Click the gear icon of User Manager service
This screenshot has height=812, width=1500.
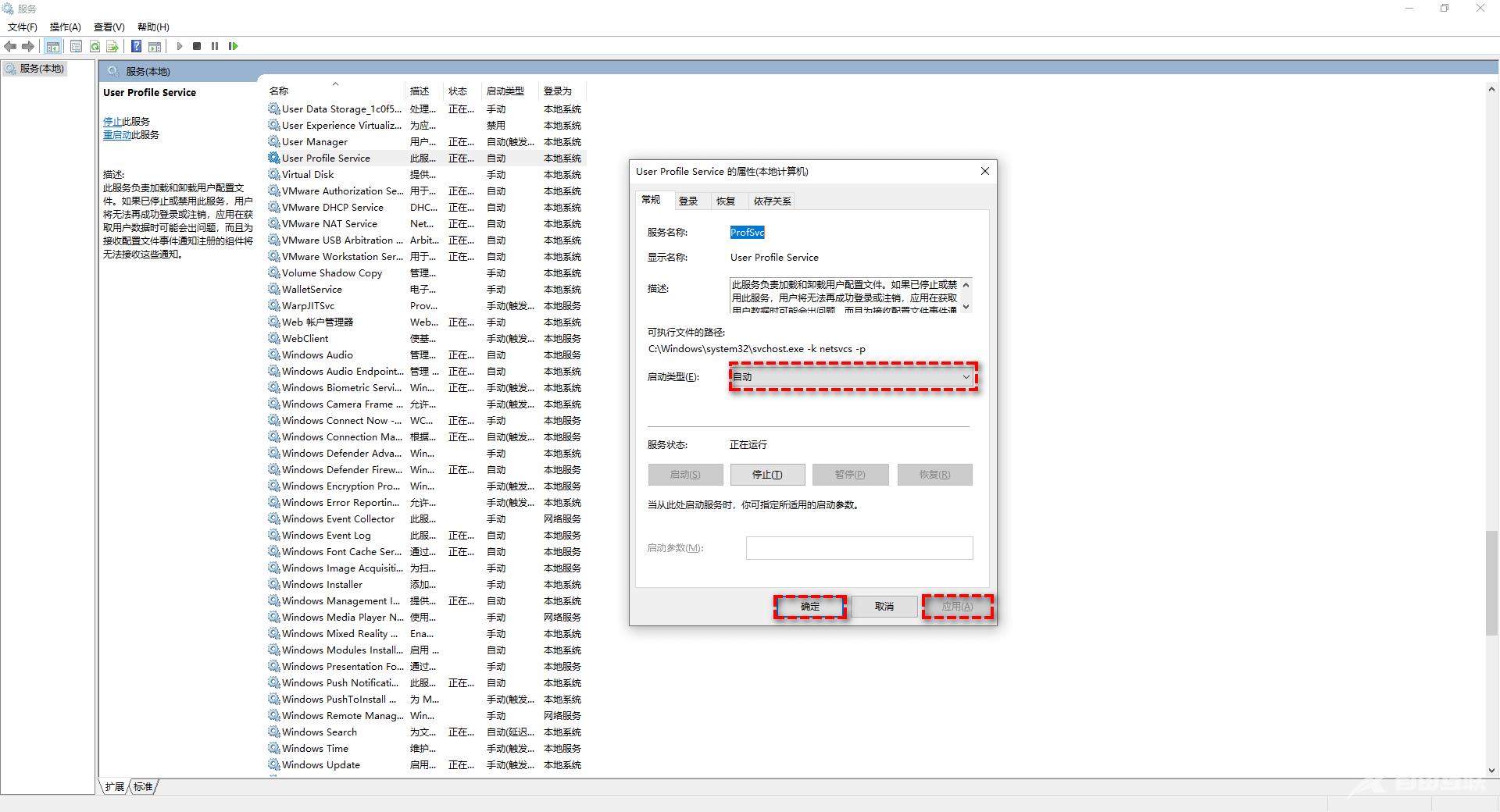click(x=273, y=141)
